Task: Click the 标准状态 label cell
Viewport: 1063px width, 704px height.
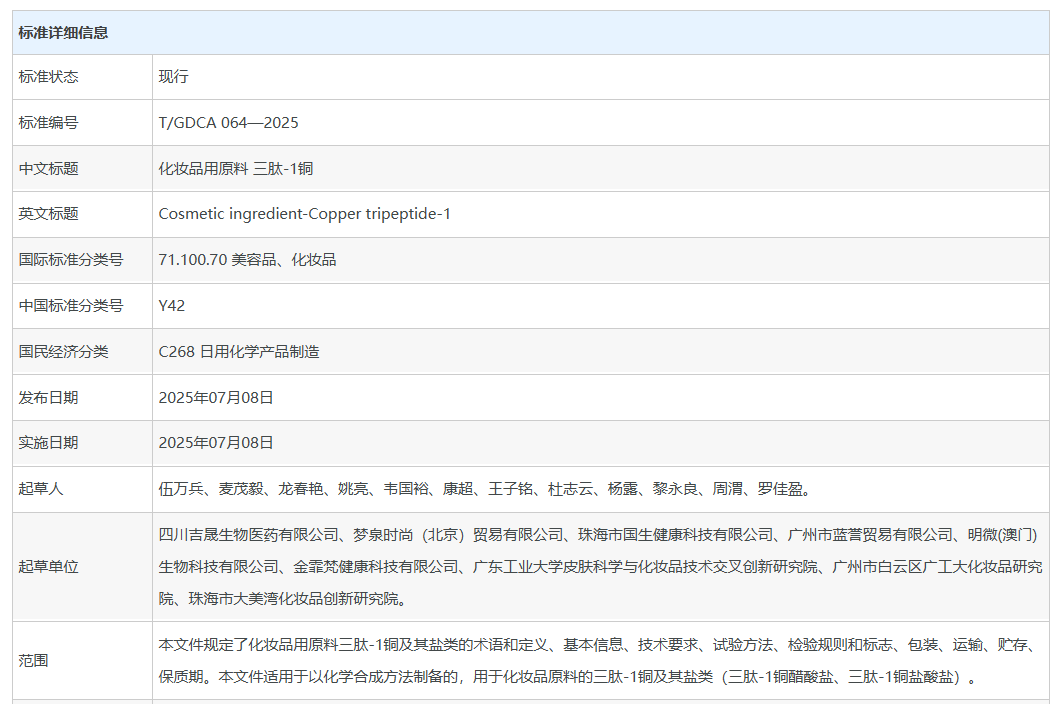Action: pyautogui.click(x=48, y=77)
